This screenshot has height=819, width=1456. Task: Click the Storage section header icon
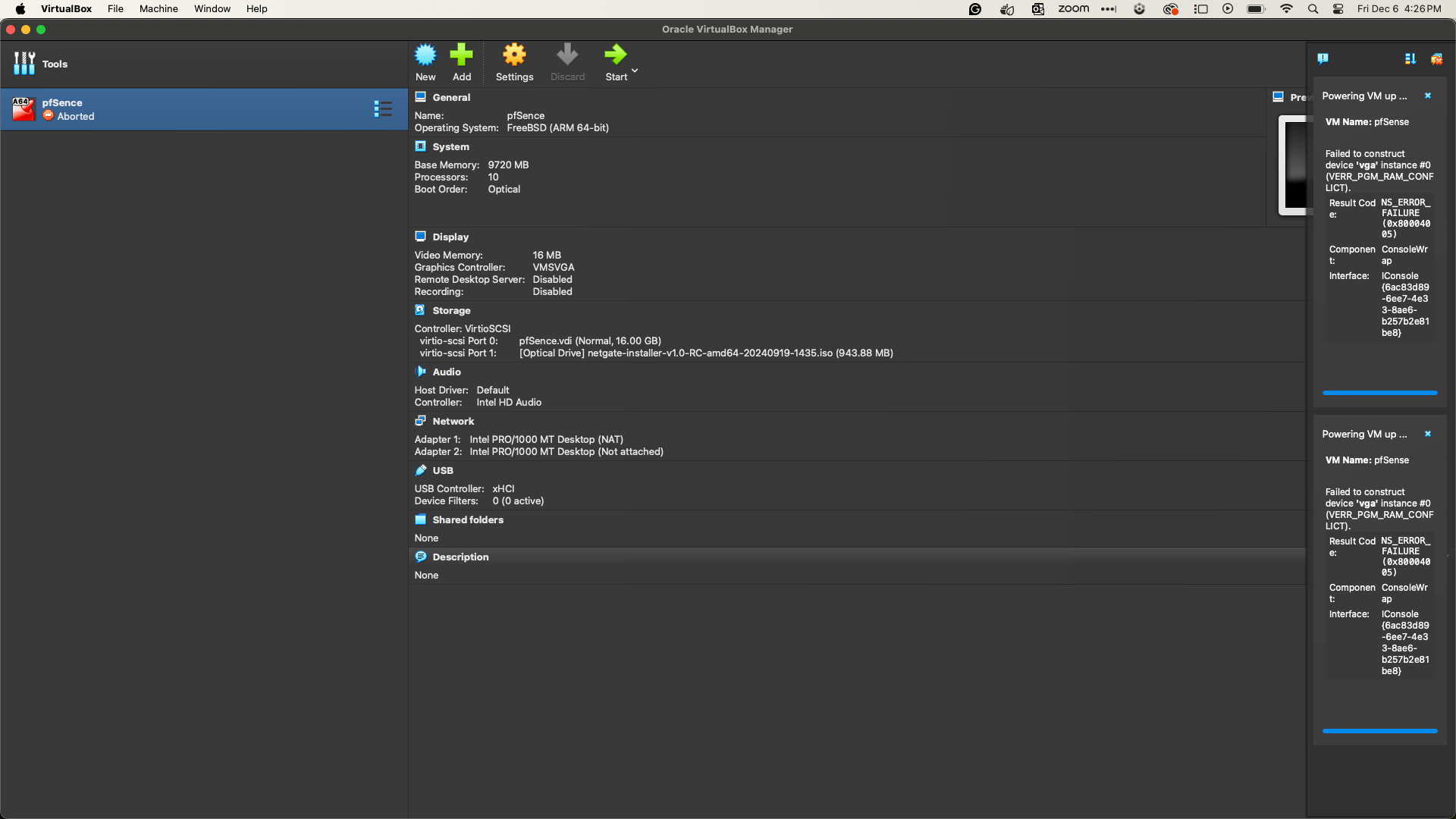pos(420,310)
